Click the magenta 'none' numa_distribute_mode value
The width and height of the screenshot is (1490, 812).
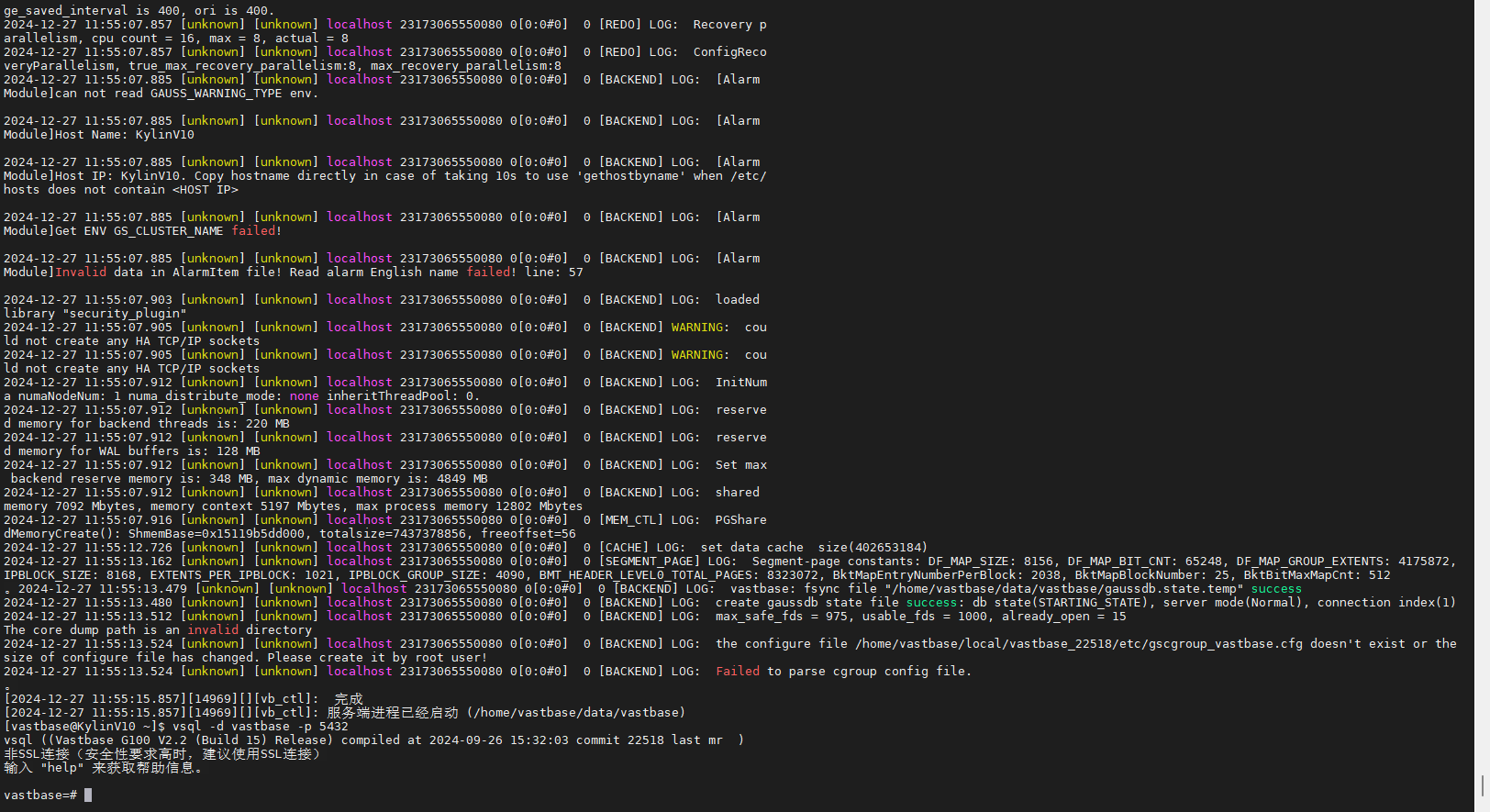click(x=305, y=396)
